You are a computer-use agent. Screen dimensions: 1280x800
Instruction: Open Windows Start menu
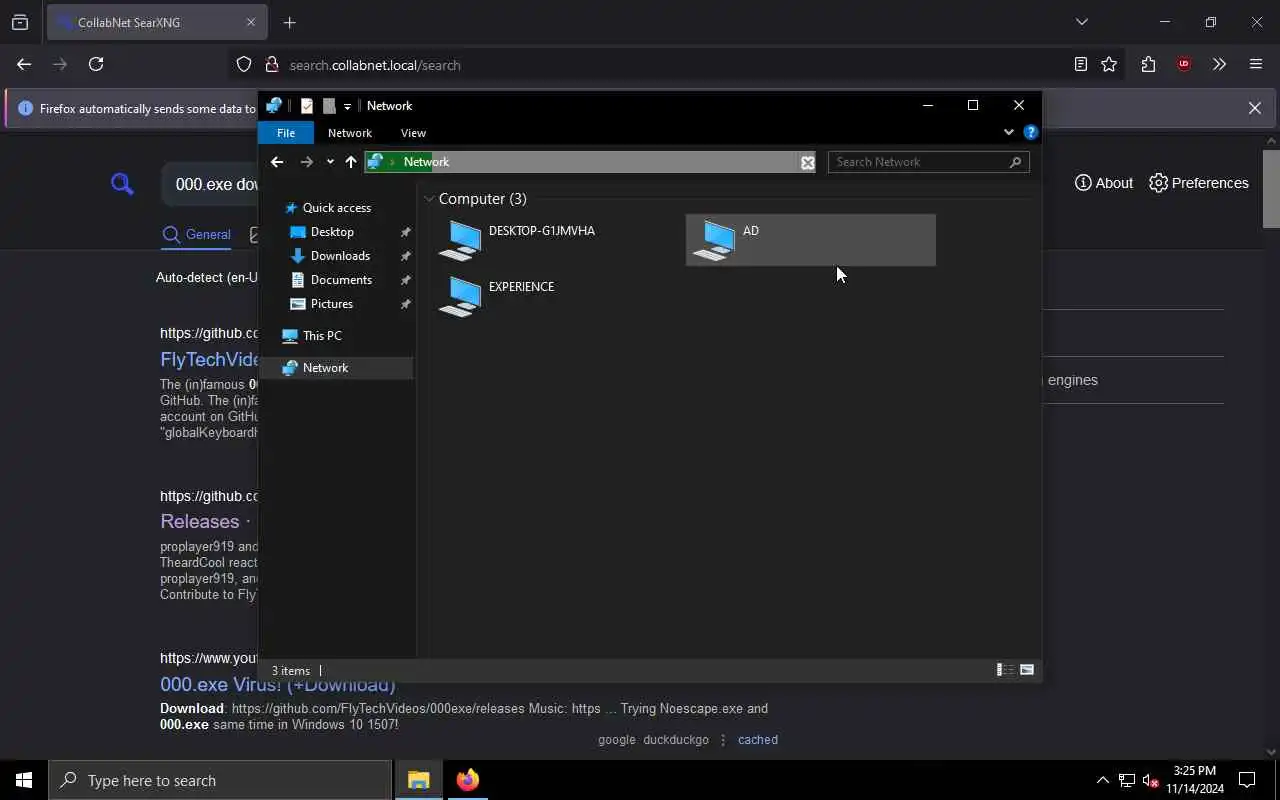(24, 780)
